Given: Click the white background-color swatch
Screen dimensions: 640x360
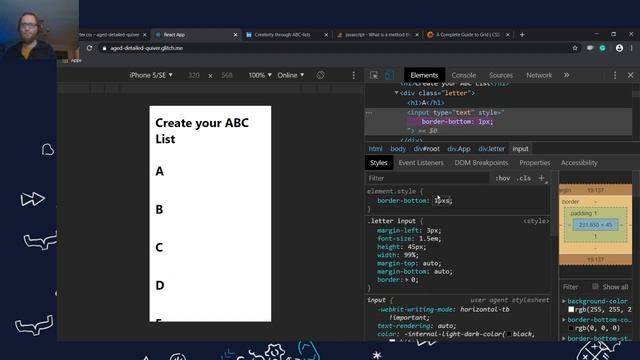Looking at the screenshot, I should (571, 310).
